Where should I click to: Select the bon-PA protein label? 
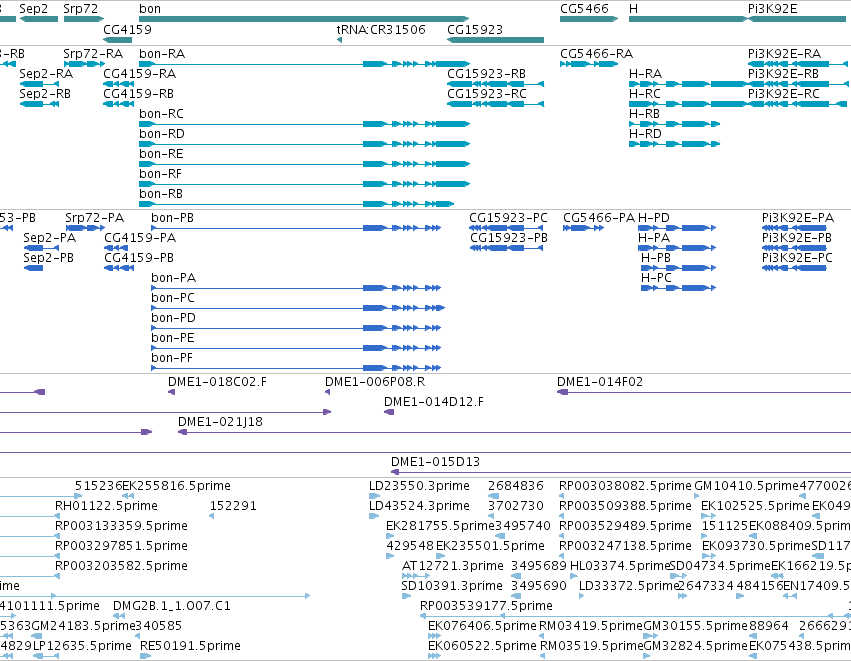(x=174, y=277)
